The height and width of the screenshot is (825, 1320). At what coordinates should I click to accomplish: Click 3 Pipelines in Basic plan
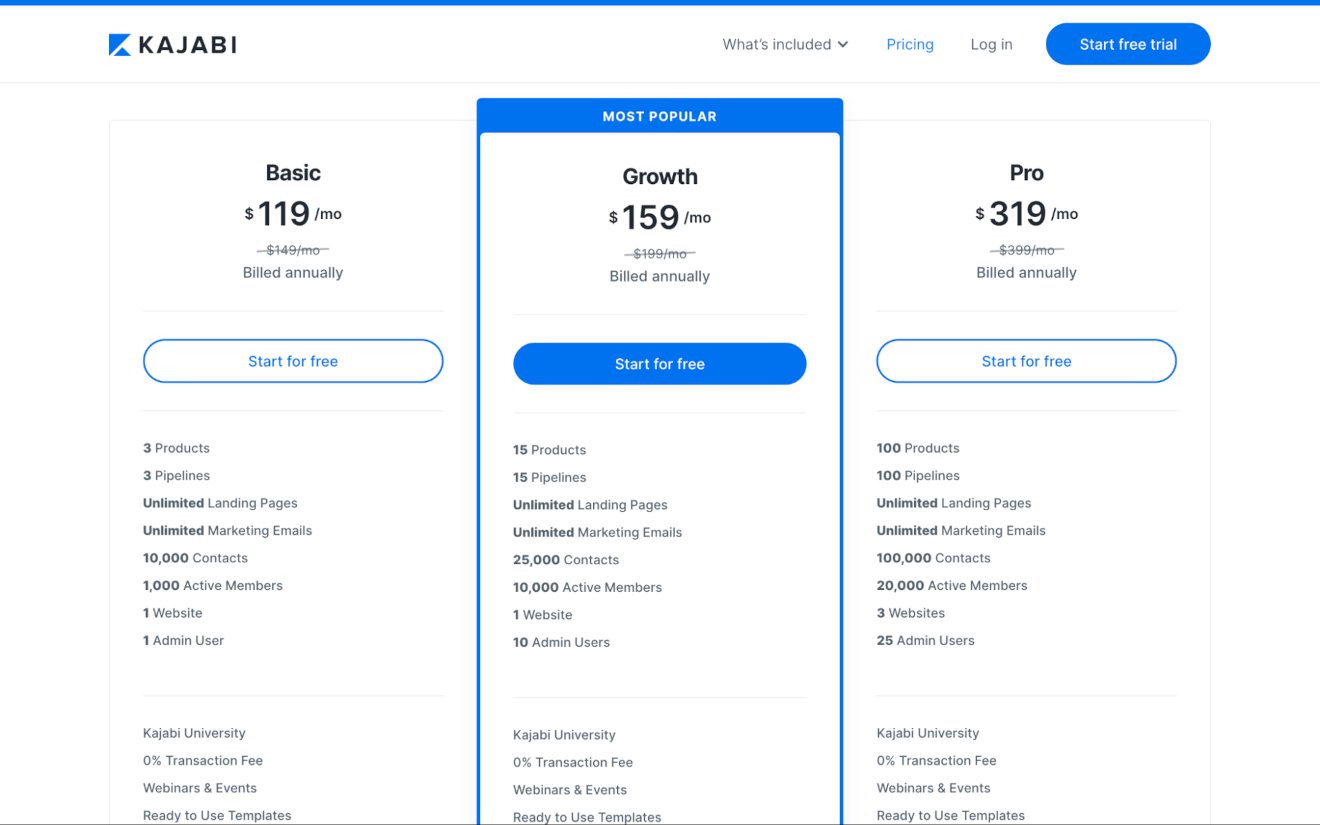(x=176, y=476)
